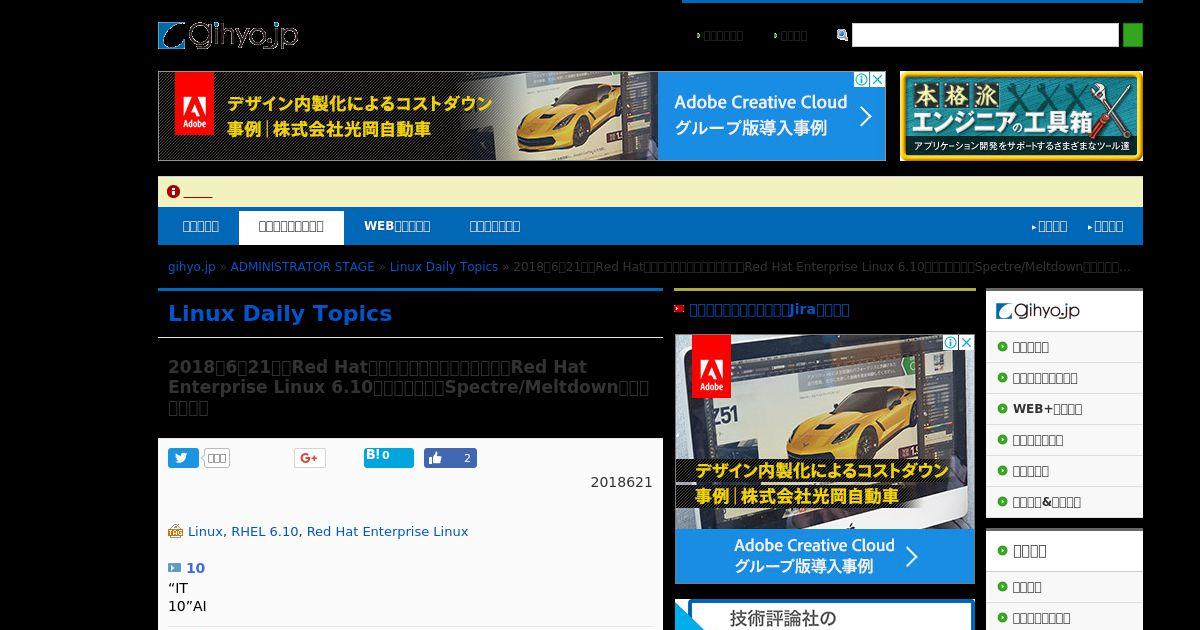Click the Linux Daily Topics section heading
1200x630 pixels.
point(280,313)
